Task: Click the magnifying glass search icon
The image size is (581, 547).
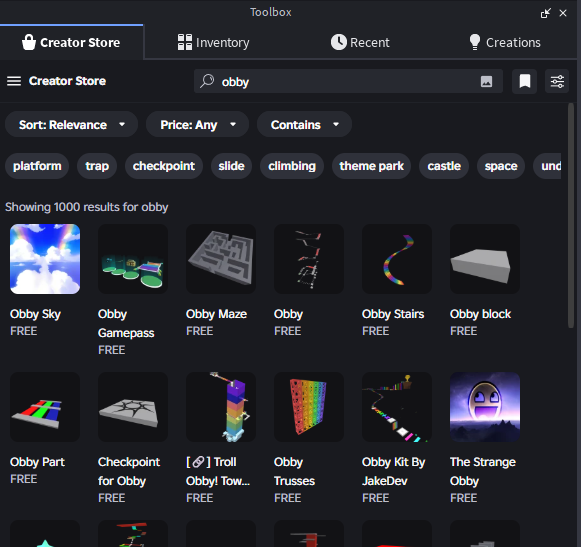Action: coord(207,81)
